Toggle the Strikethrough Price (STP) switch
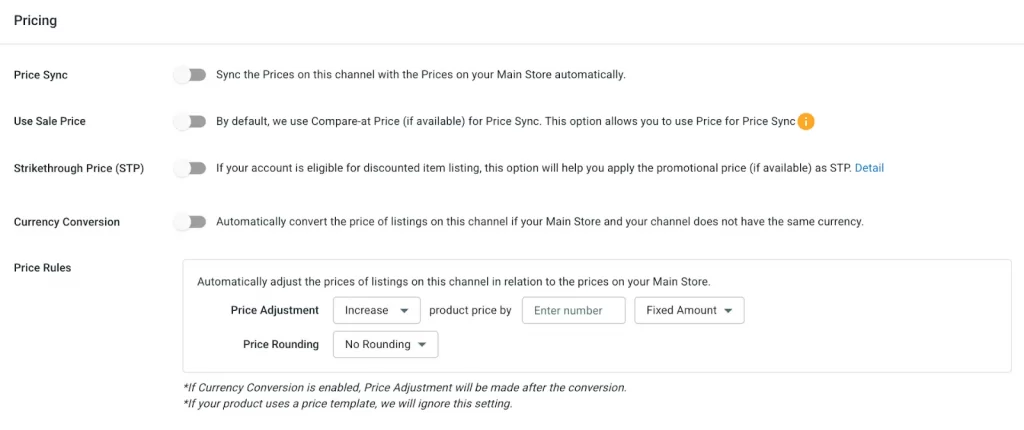The height and width of the screenshot is (430, 1024). pos(190,169)
